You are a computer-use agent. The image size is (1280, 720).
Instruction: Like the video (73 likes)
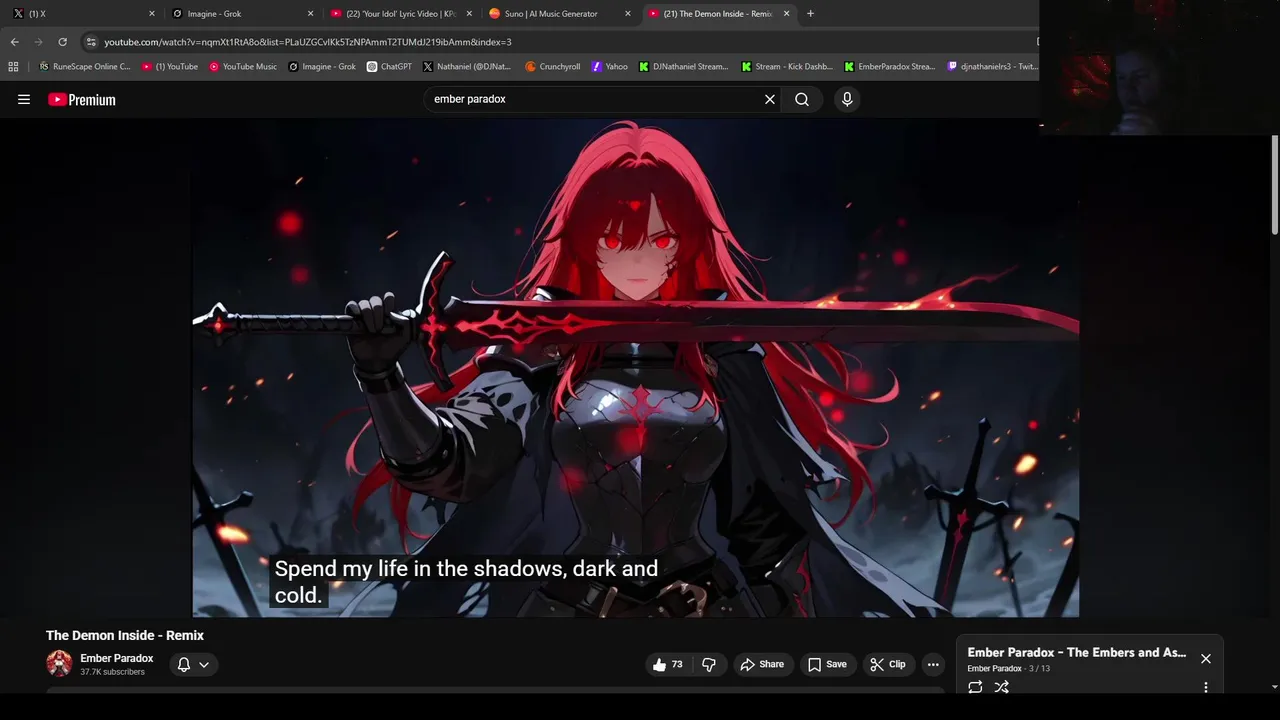pos(668,664)
